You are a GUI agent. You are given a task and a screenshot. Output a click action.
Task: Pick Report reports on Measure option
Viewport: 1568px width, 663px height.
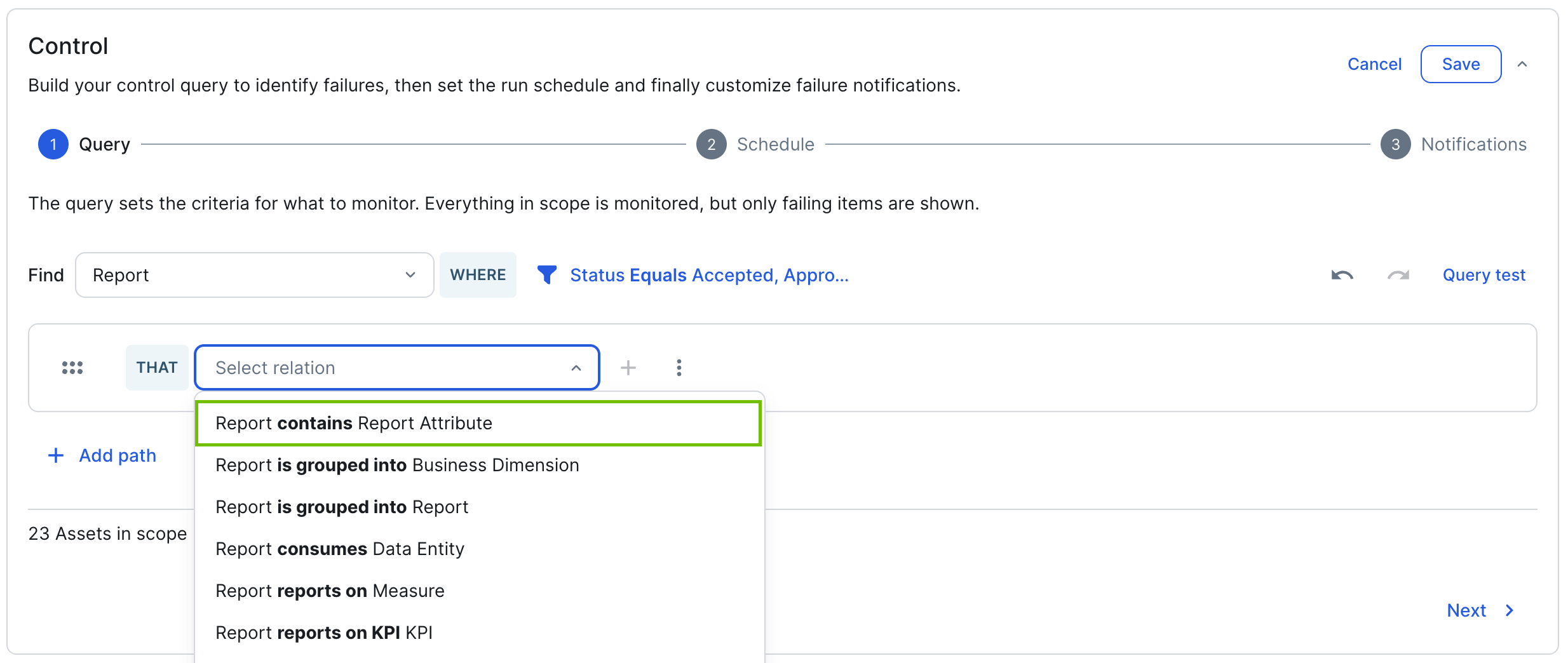click(x=478, y=591)
